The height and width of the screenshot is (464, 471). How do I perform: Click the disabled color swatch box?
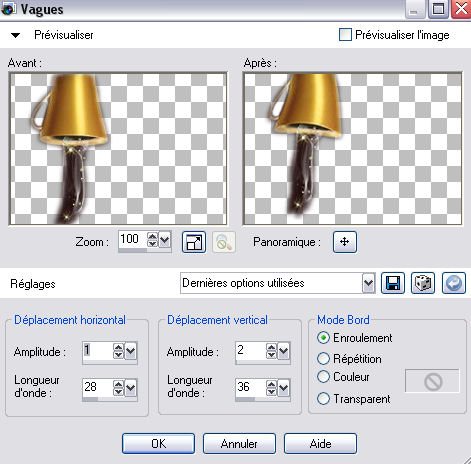[432, 381]
